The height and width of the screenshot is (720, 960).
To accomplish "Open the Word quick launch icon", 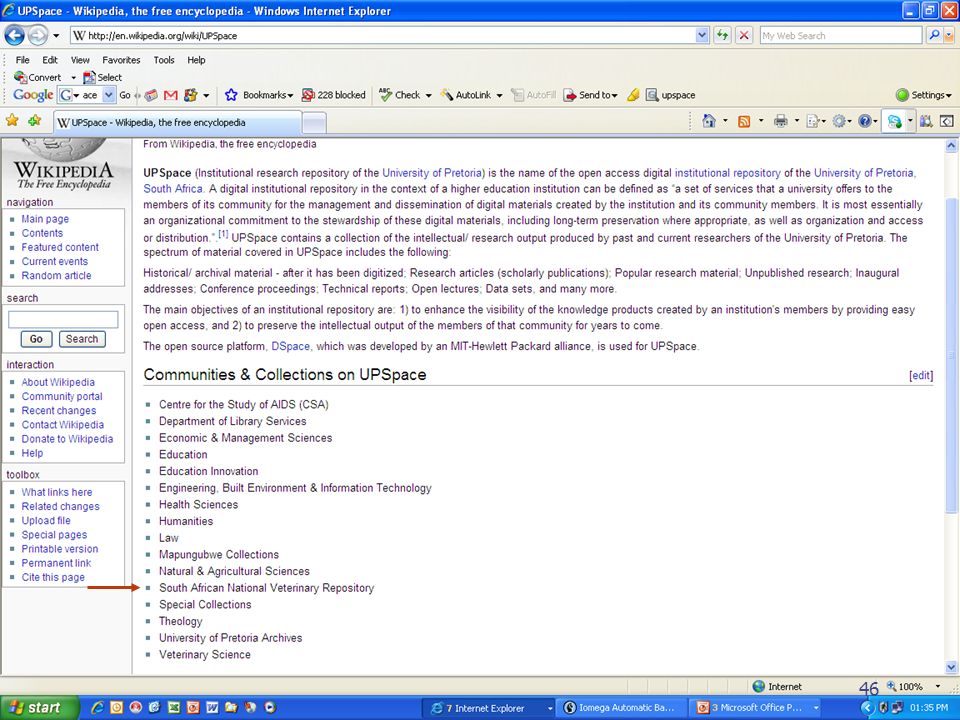I will pyautogui.click(x=212, y=707).
